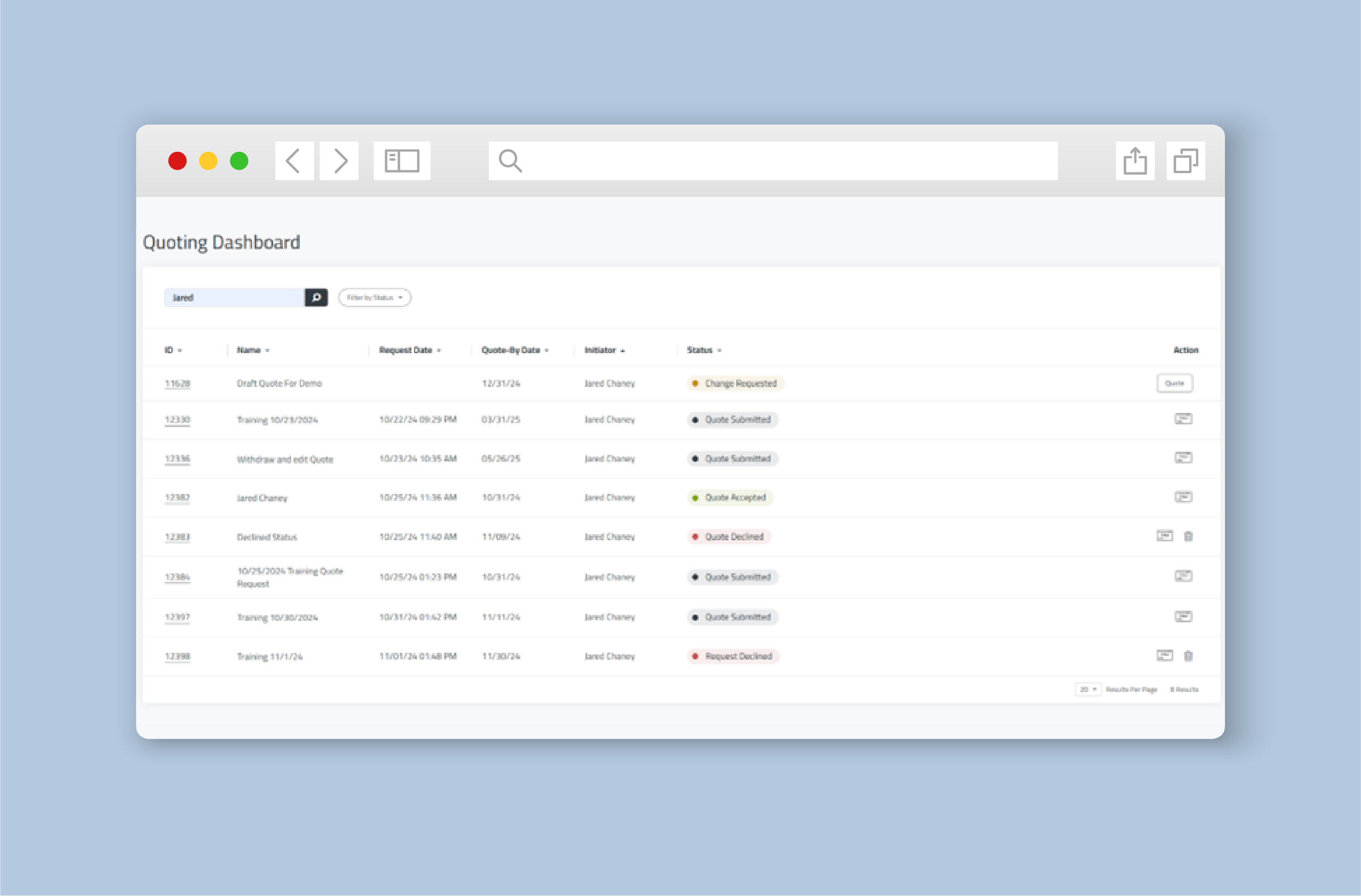The image size is (1361, 896).
Task: Expand the Status column sort dropdown
Action: (719, 350)
